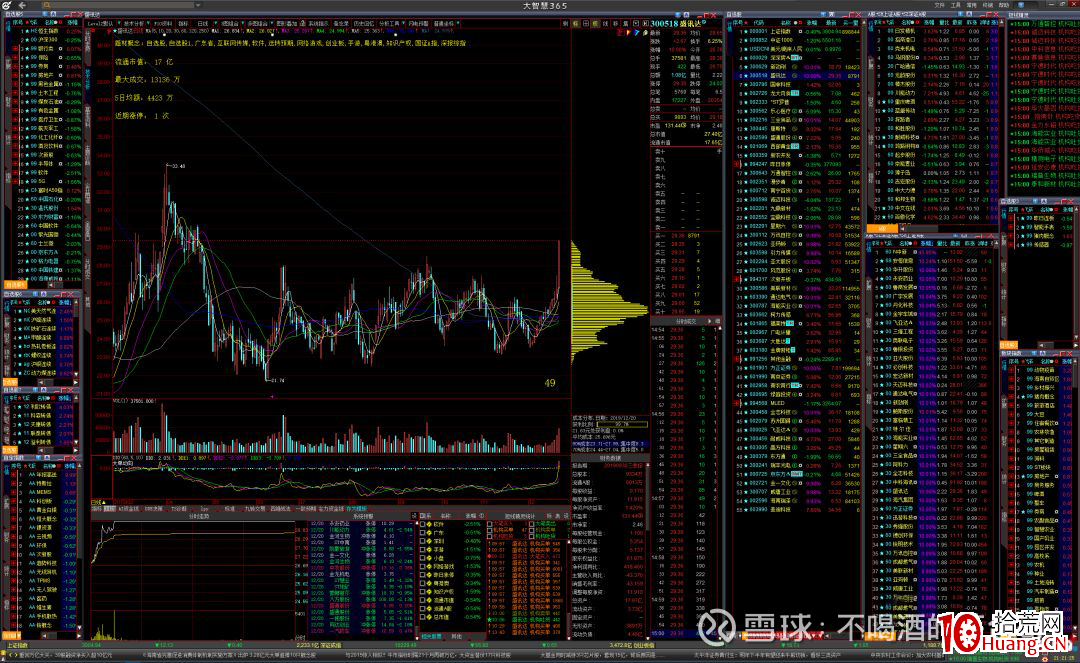
Task: Click the 日 icon in chart mini-toolbar
Action: (x=585, y=23)
